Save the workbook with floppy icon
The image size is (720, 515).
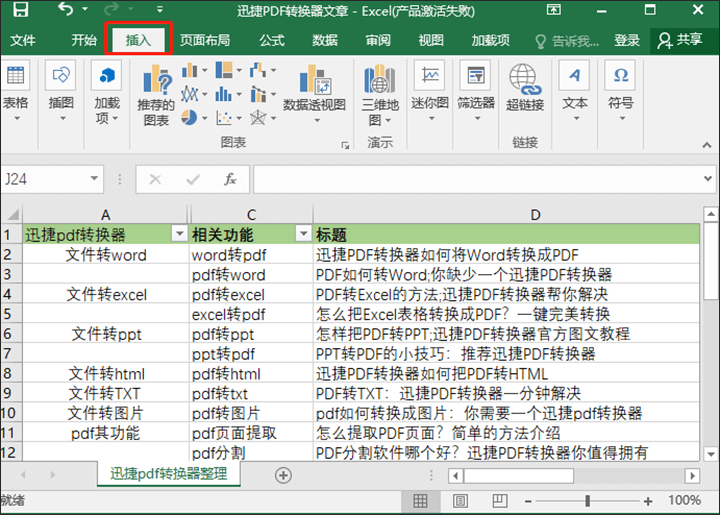click(x=21, y=9)
